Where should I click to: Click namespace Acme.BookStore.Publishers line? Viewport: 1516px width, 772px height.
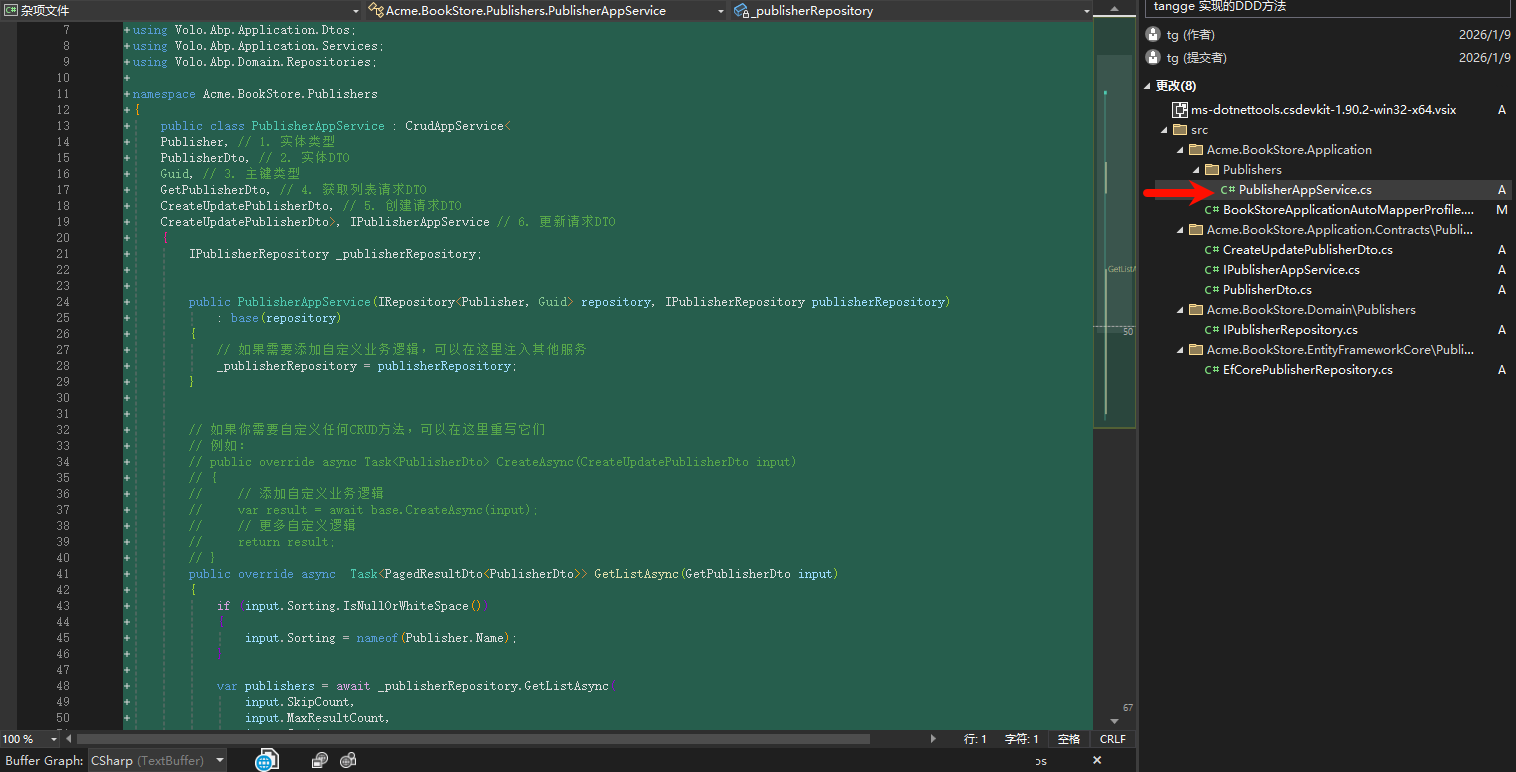[255, 94]
